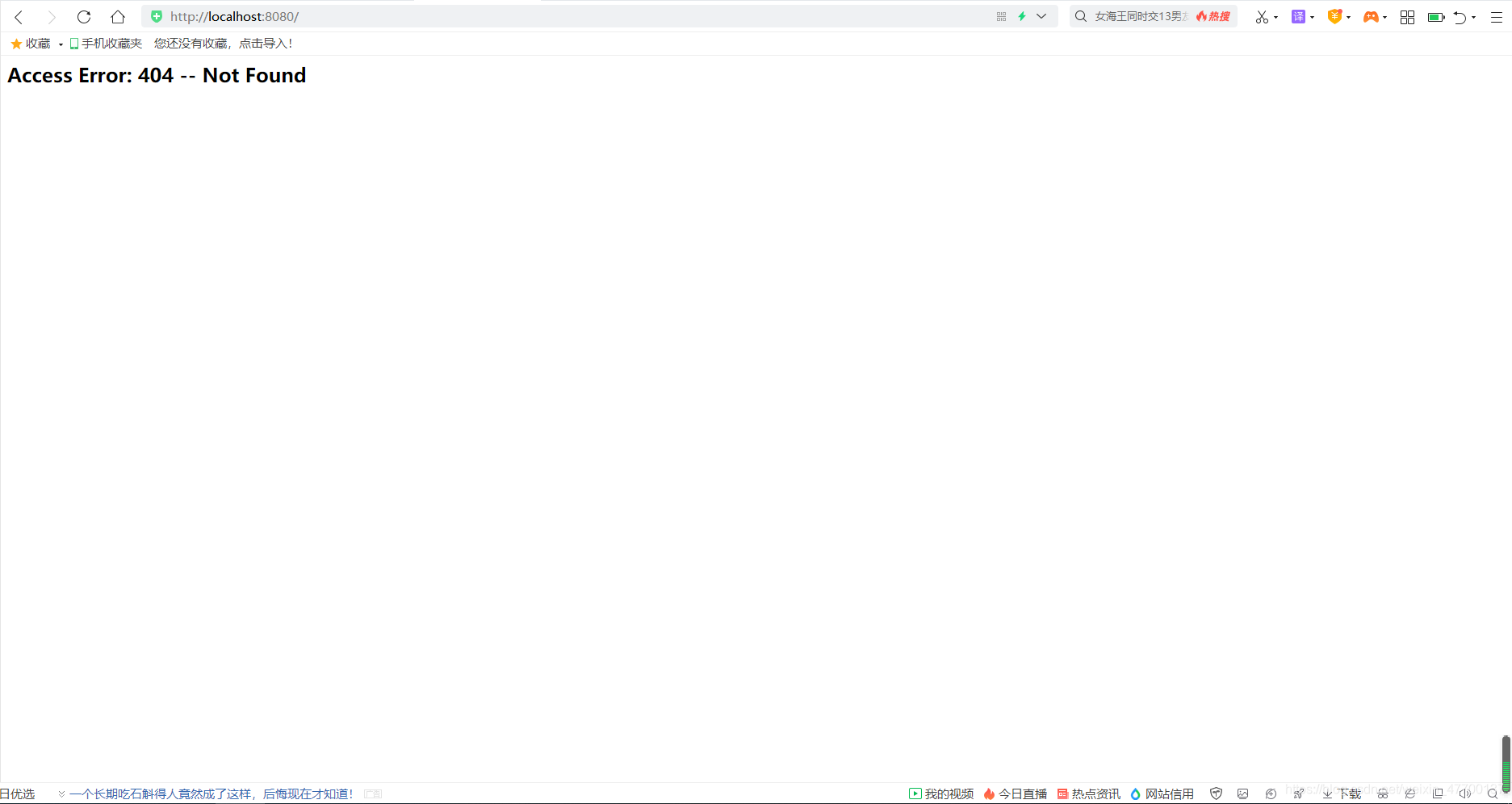Go to the browser home page

tap(118, 17)
